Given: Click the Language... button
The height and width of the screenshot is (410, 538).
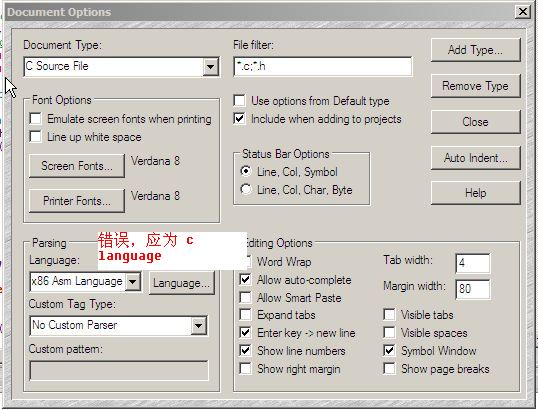Looking at the screenshot, I should tap(182, 283).
